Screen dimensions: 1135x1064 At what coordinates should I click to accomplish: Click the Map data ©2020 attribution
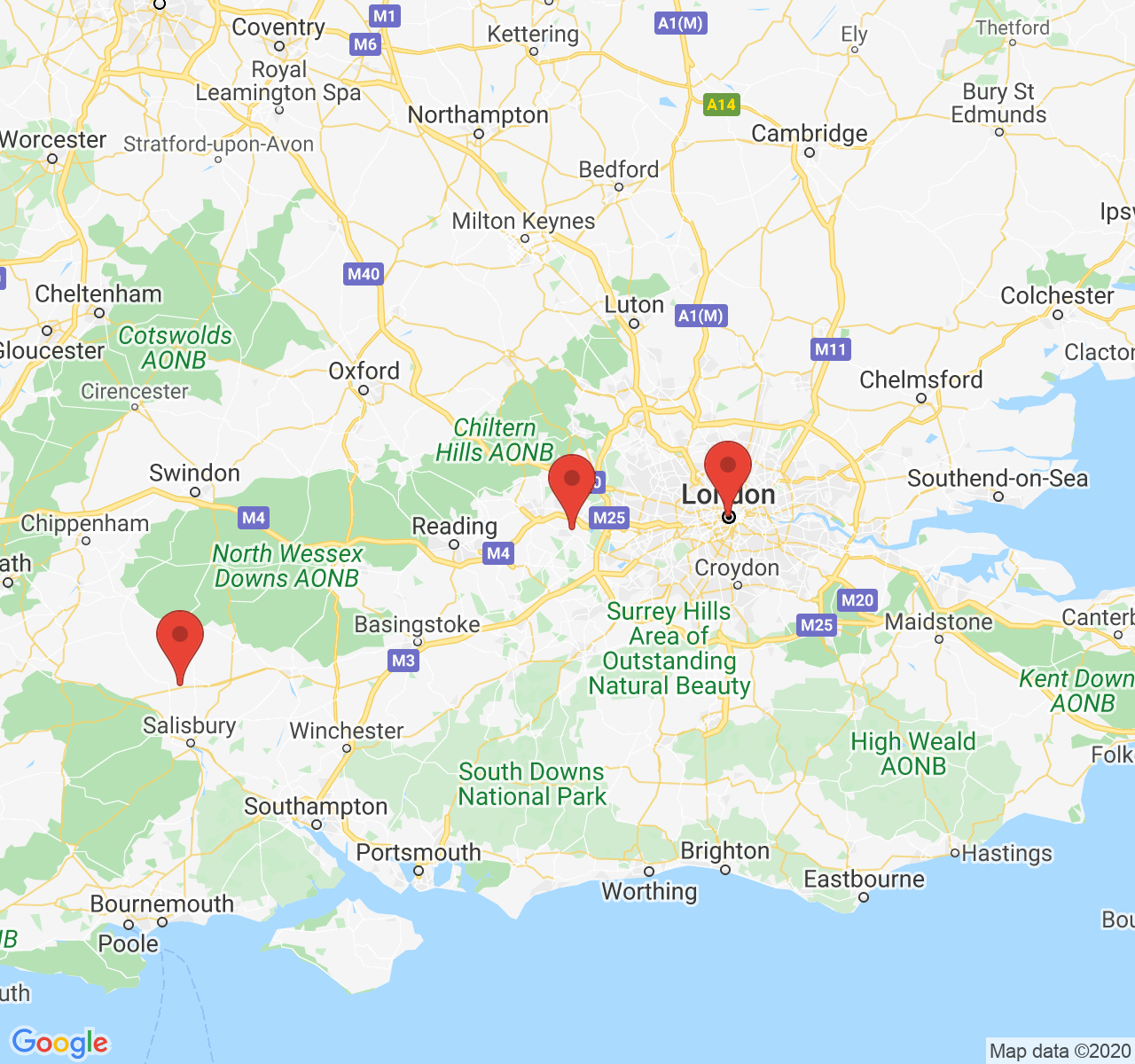click(x=1061, y=1052)
